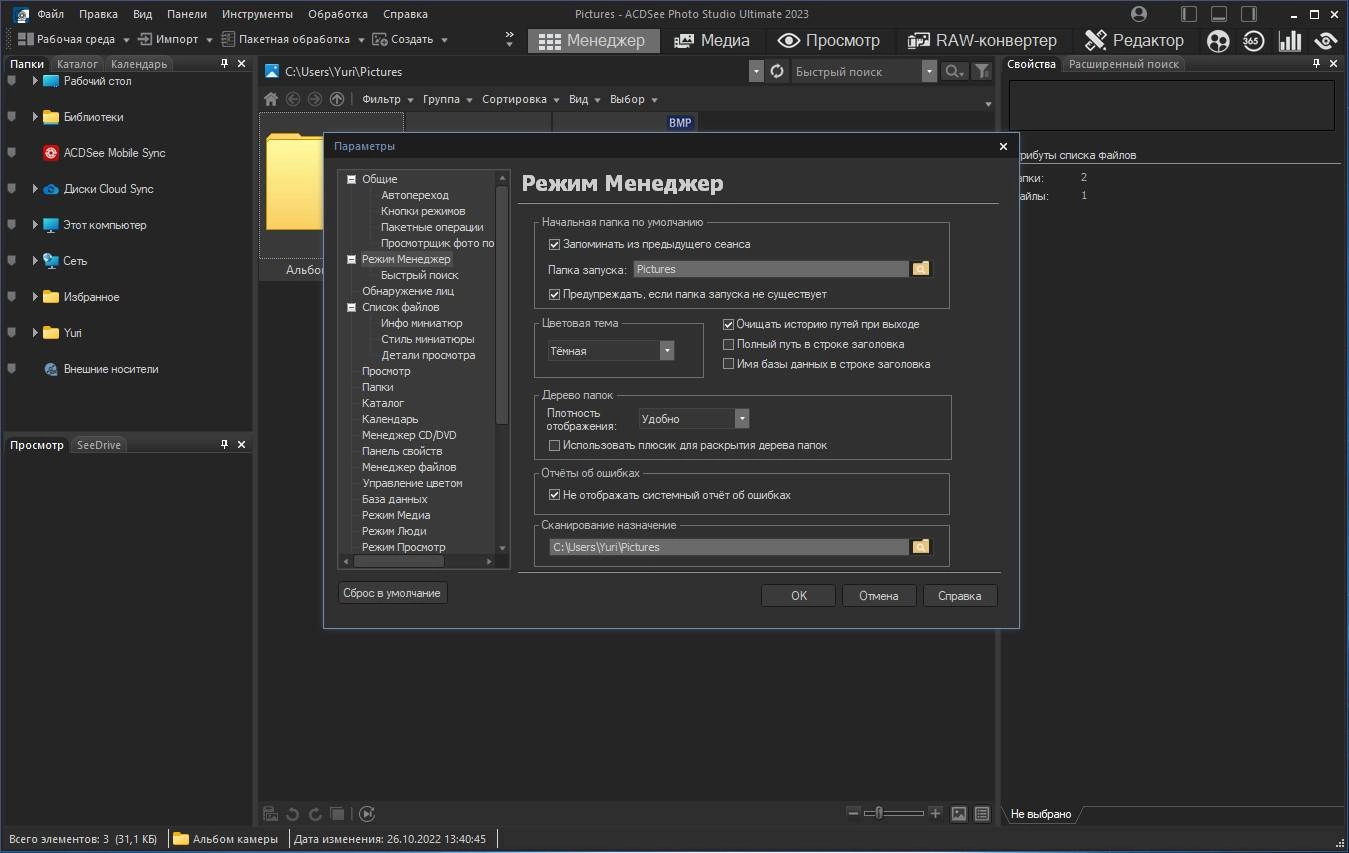Viewport: 1349px width, 853px height.
Task: Navigate up one folder arrow icon
Action: (337, 99)
